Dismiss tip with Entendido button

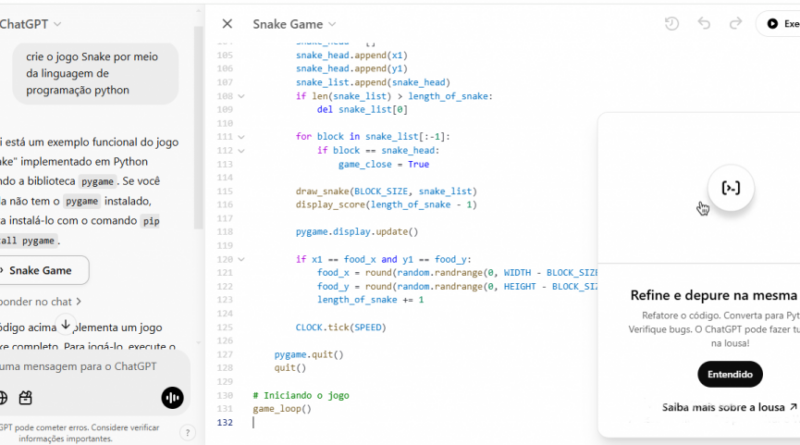coord(730,374)
